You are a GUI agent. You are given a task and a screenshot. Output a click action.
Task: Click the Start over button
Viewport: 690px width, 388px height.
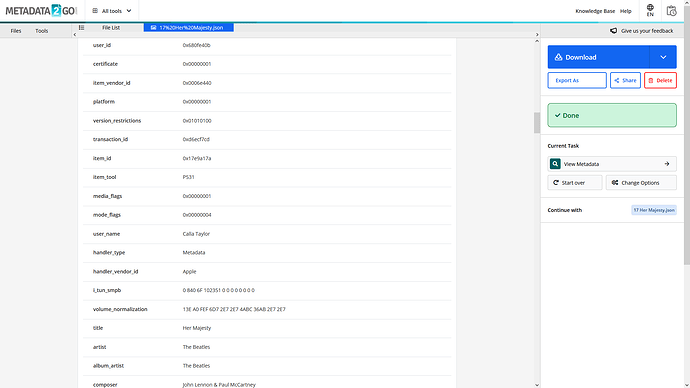pos(575,183)
